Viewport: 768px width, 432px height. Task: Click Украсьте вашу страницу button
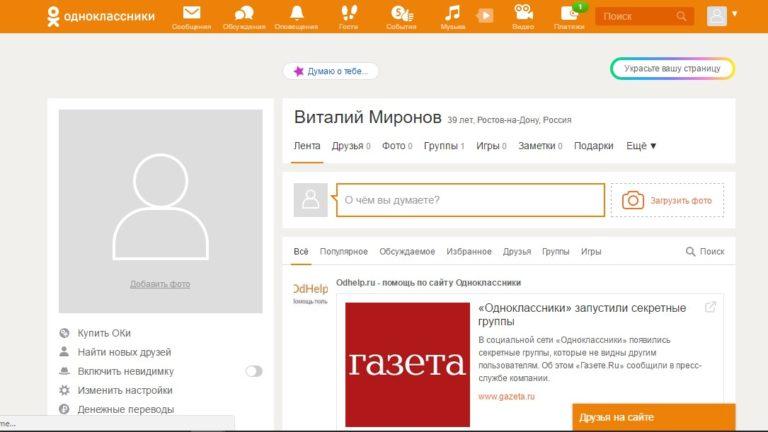[672, 69]
